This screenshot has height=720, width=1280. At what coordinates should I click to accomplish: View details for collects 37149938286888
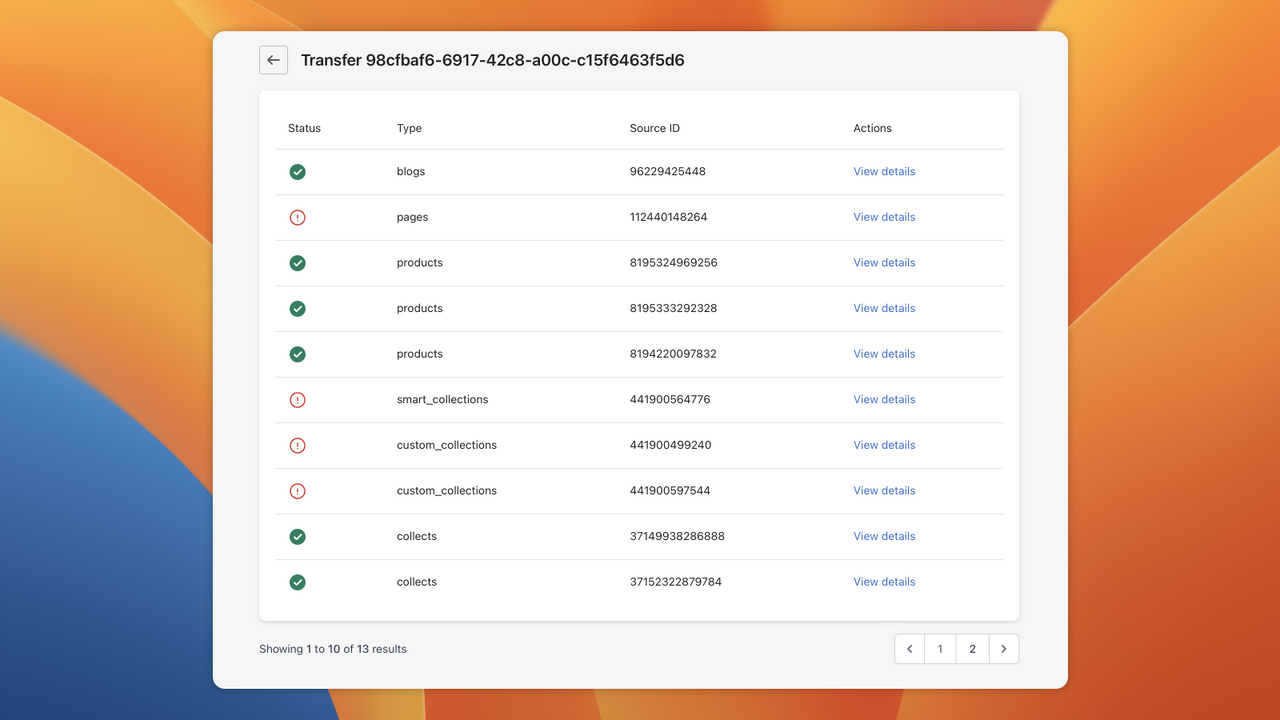(x=884, y=536)
